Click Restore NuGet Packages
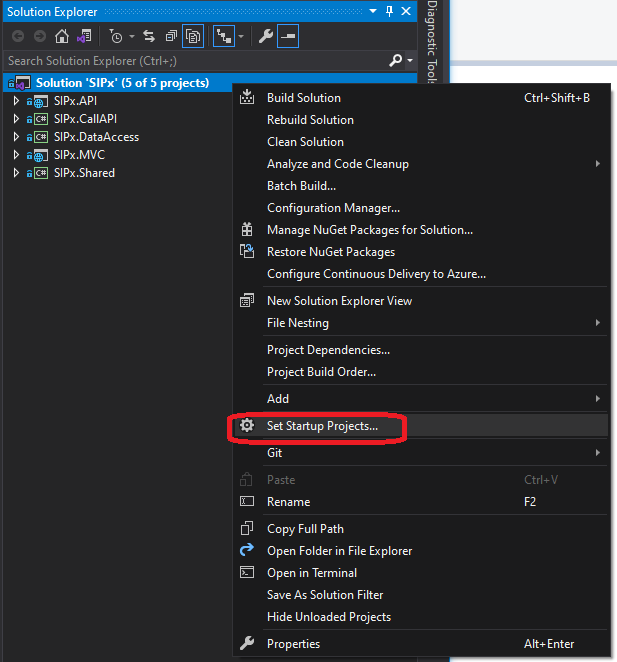This screenshot has height=662, width=617. pos(421,252)
